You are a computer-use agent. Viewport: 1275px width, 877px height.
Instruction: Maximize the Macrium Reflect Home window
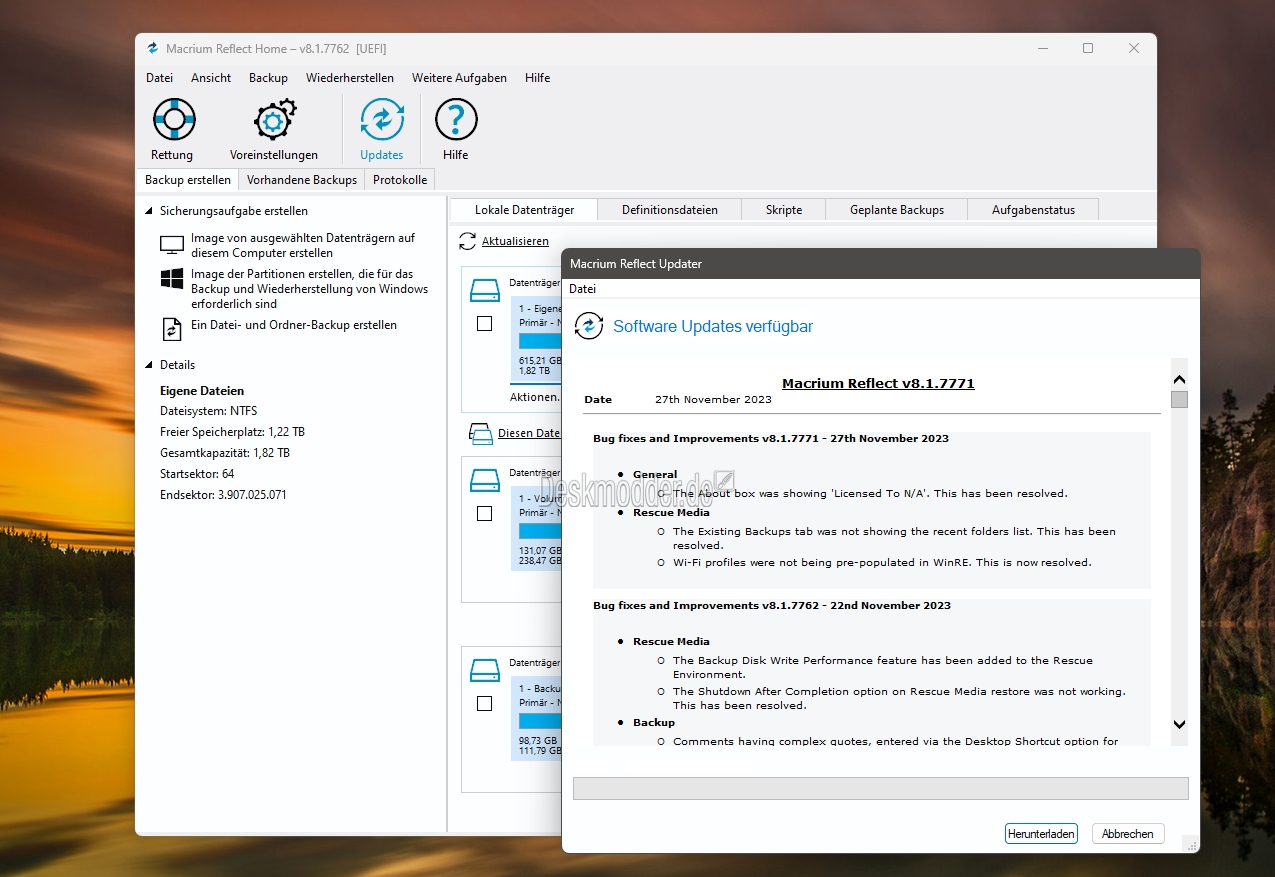point(1088,48)
